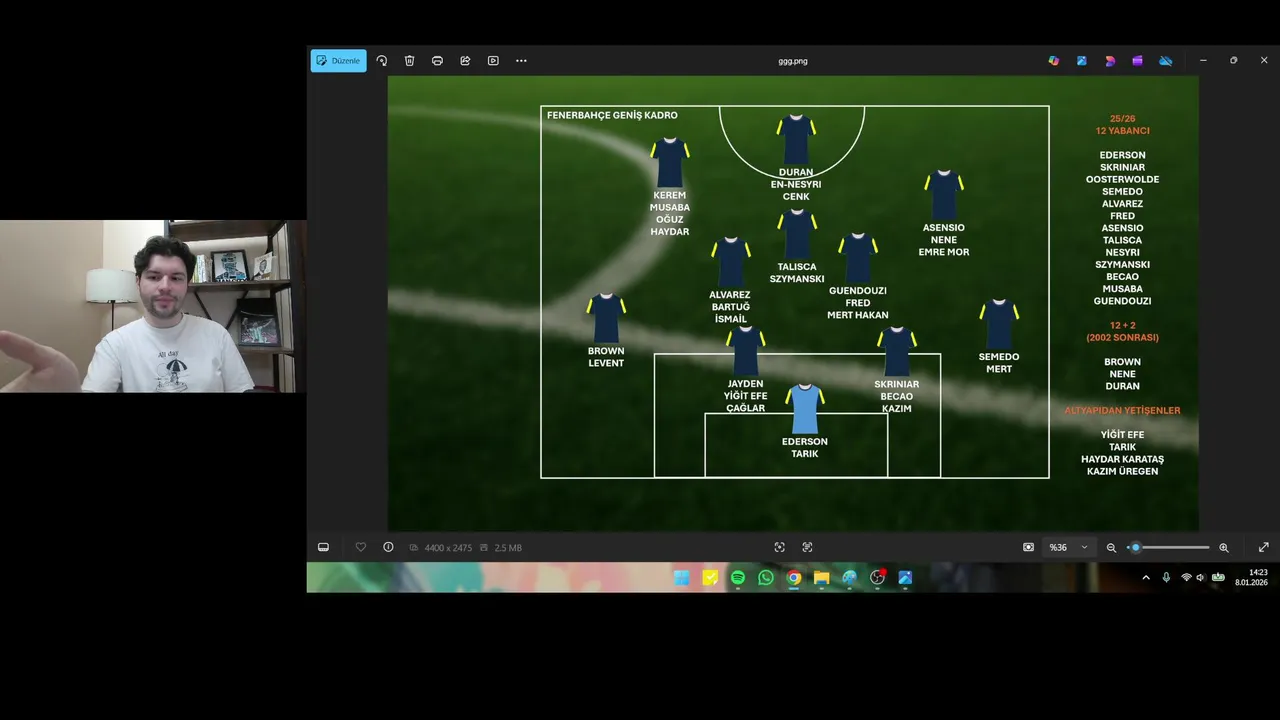
Task: Delete the image with the trash icon
Action: tap(409, 61)
